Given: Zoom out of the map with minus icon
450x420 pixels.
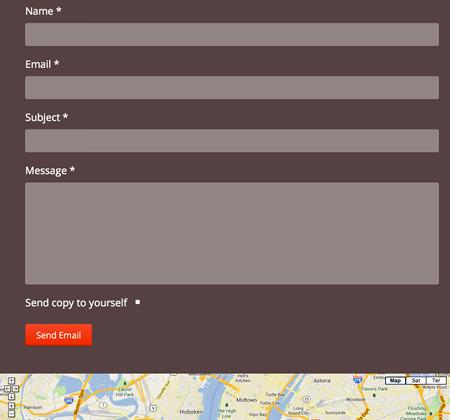Looking at the screenshot, I should [12, 414].
